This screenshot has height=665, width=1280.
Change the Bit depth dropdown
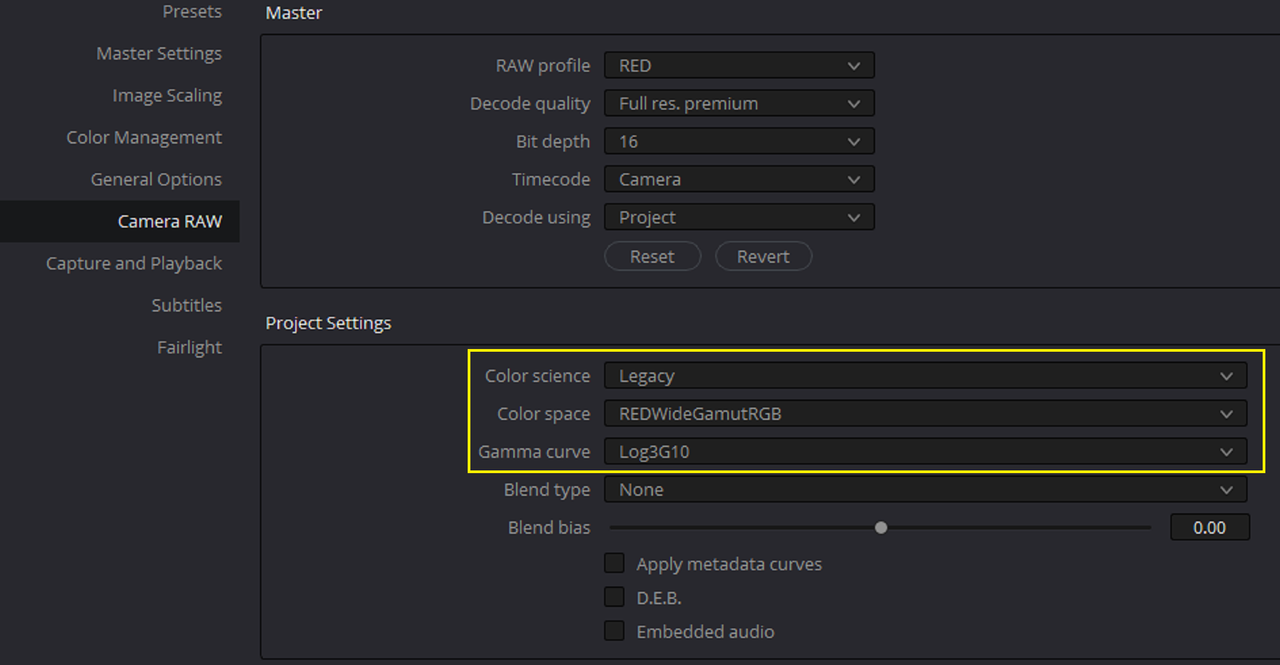739,142
